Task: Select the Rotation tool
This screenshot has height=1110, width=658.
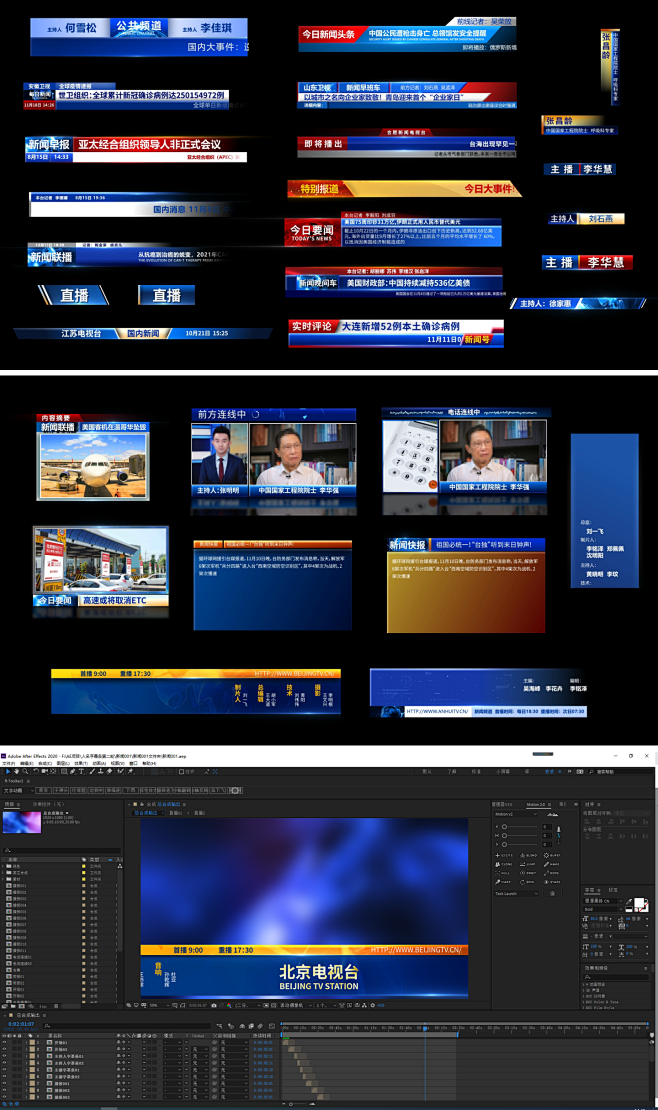Action: tap(35, 771)
